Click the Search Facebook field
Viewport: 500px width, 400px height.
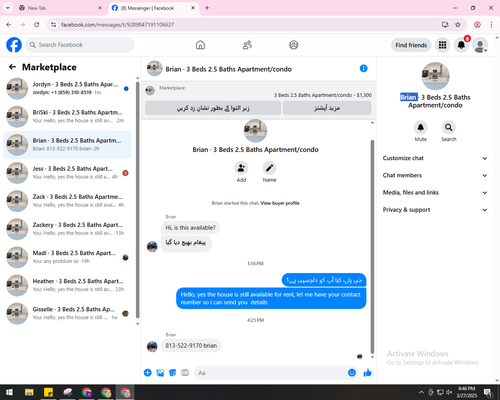(x=80, y=45)
